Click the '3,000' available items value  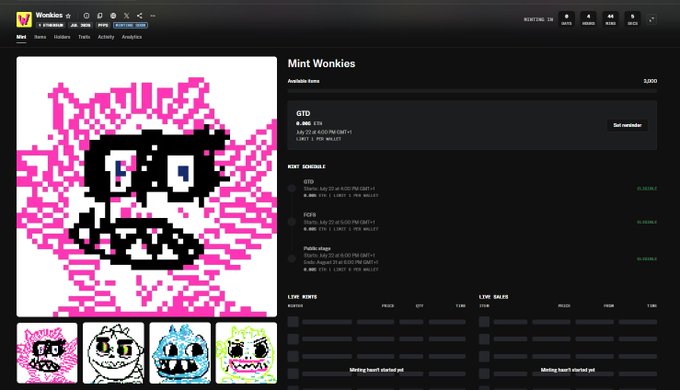point(650,81)
